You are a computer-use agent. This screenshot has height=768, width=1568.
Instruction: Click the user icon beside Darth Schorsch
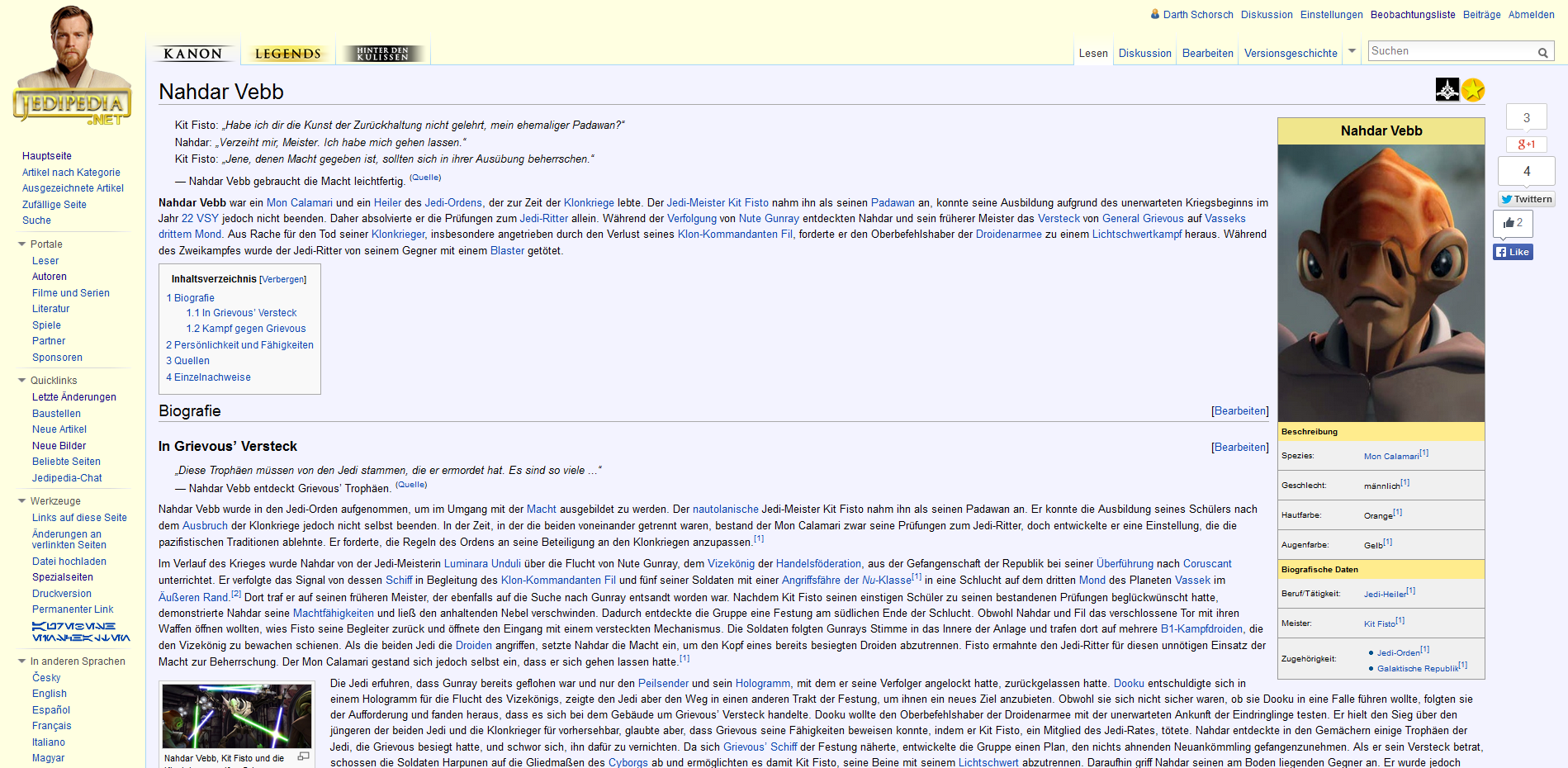pos(1155,14)
